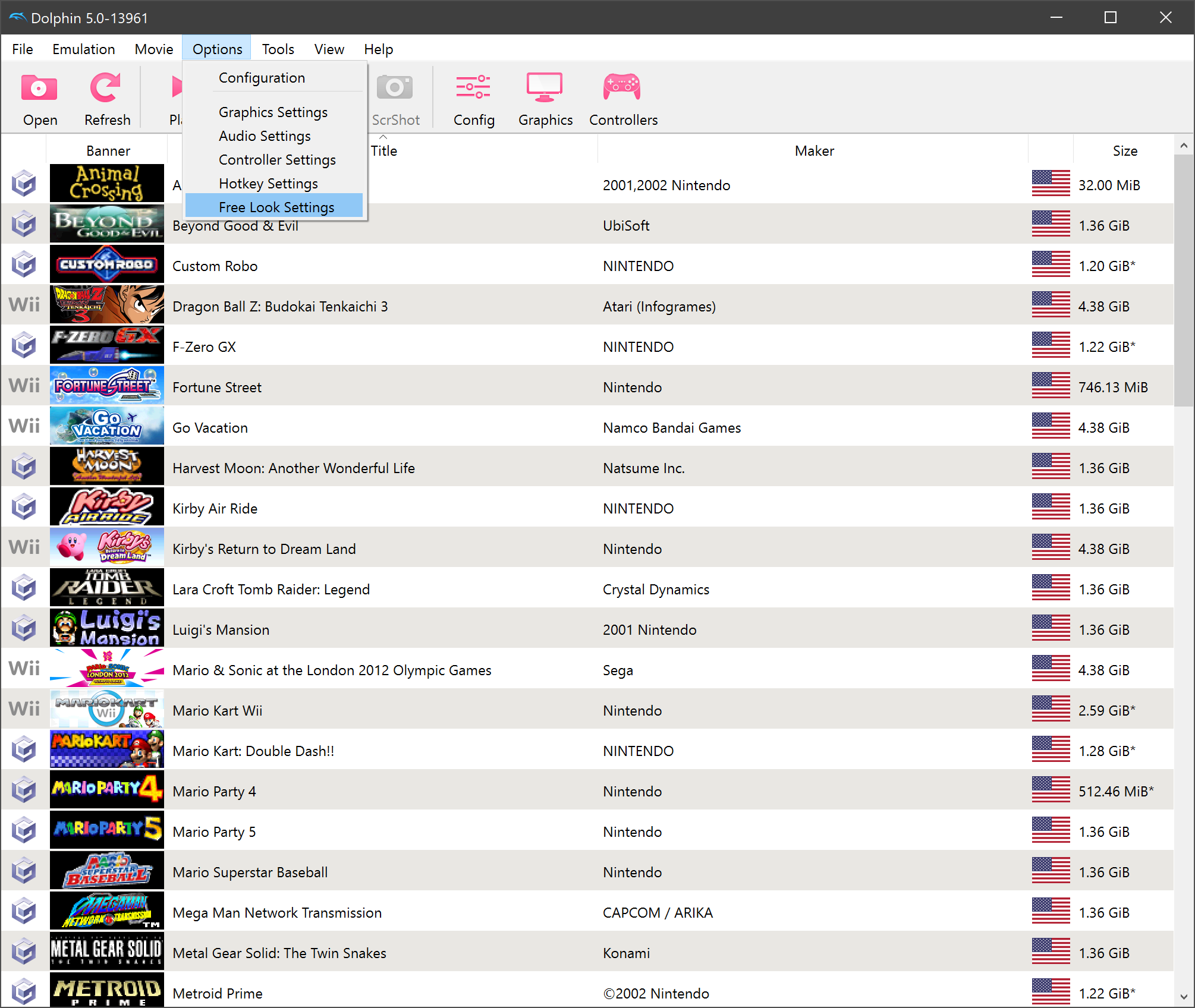Click the Refresh game list icon

[x=106, y=88]
